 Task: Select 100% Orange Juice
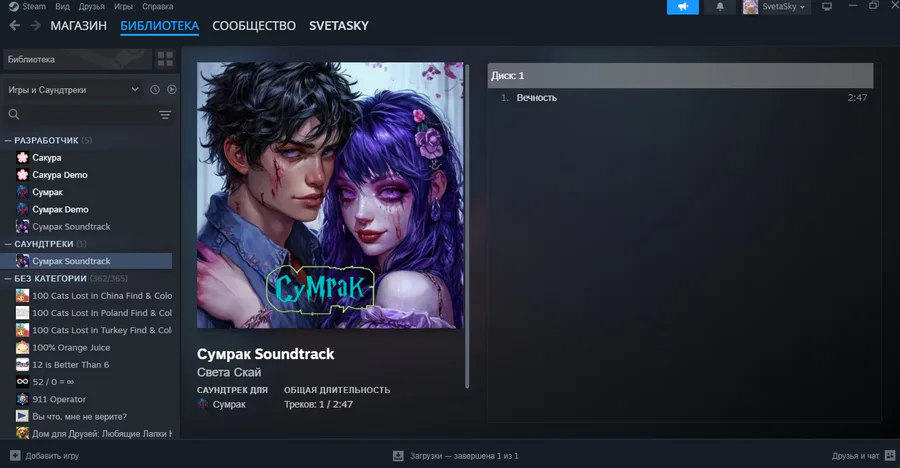(71, 347)
